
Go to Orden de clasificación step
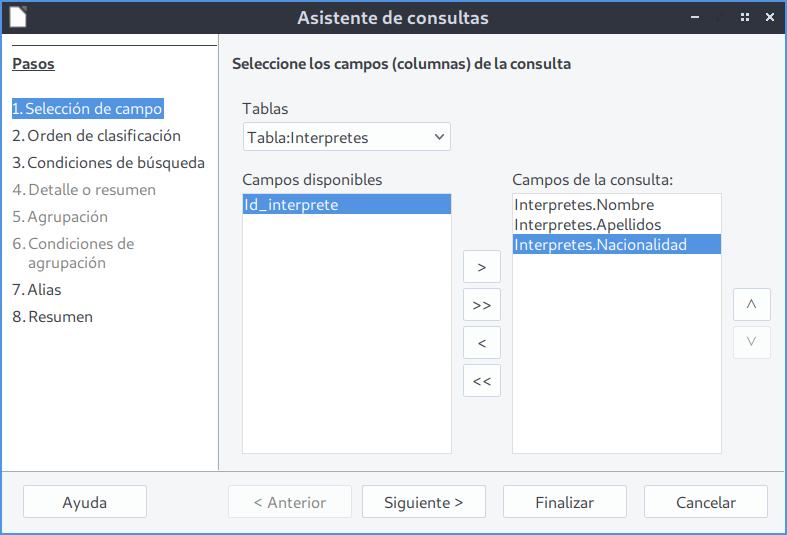coord(96,136)
